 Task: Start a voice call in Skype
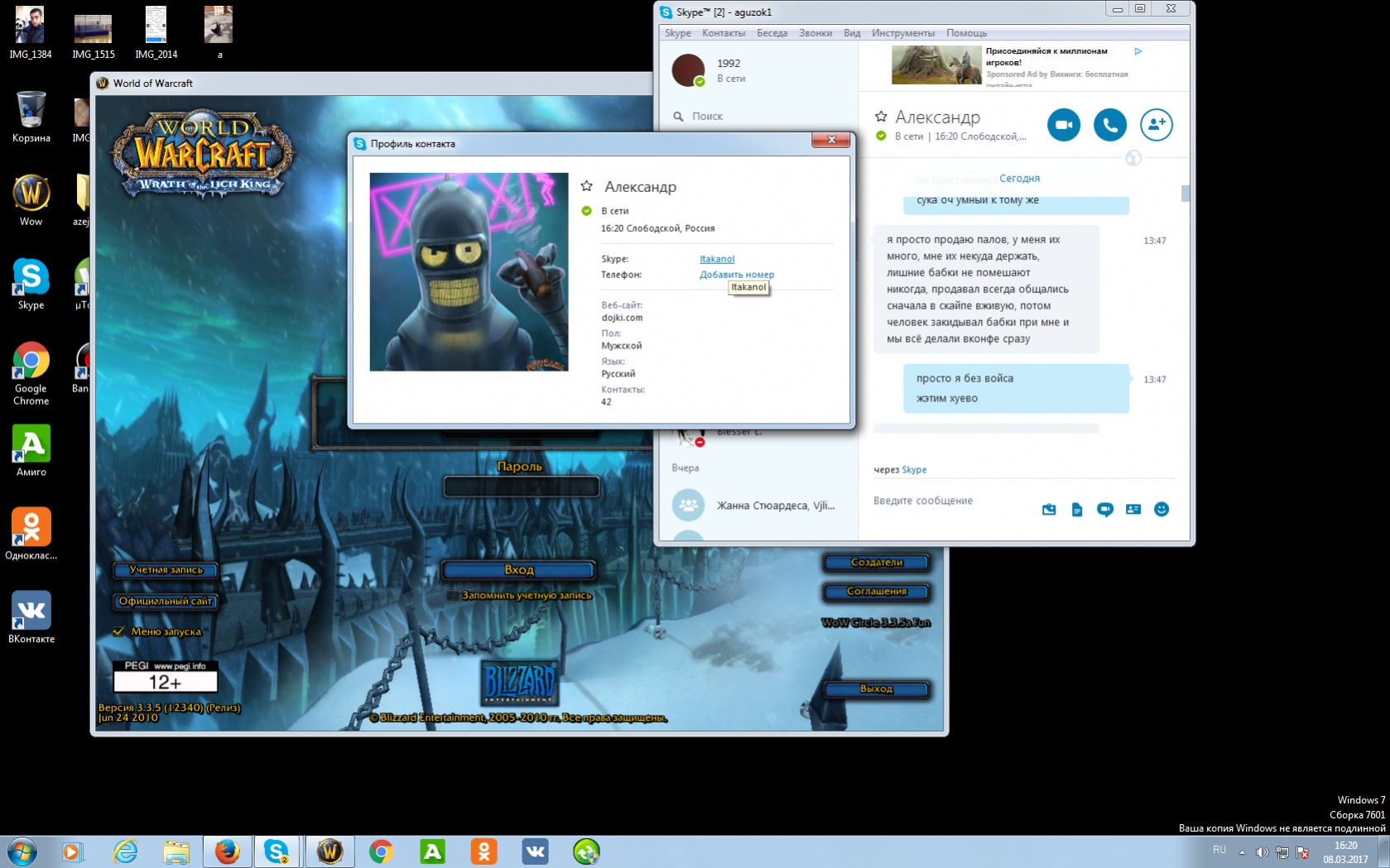1109,125
